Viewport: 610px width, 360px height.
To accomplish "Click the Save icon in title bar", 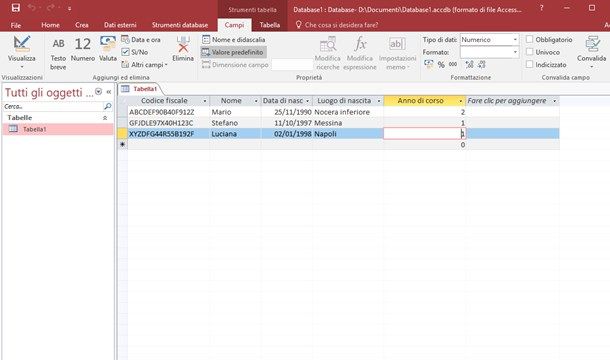I will (x=16, y=7).
